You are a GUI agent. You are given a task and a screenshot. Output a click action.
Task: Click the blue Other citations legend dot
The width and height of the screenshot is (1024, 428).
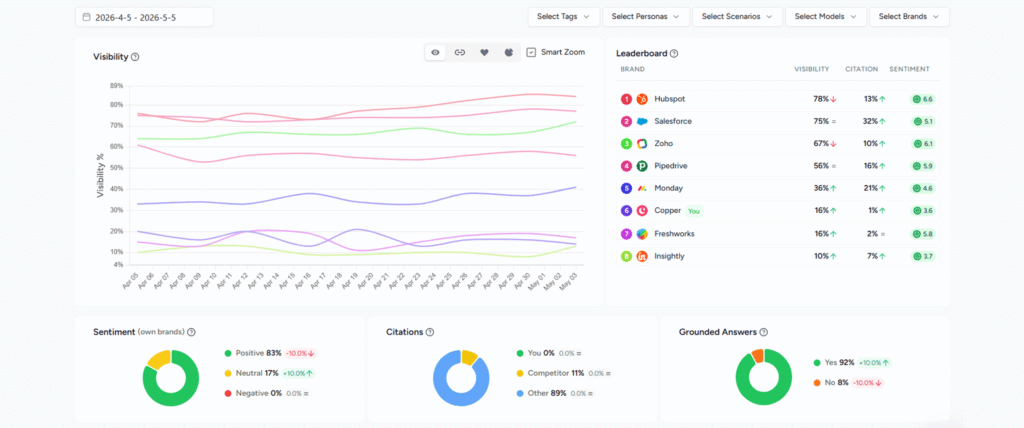(x=519, y=394)
